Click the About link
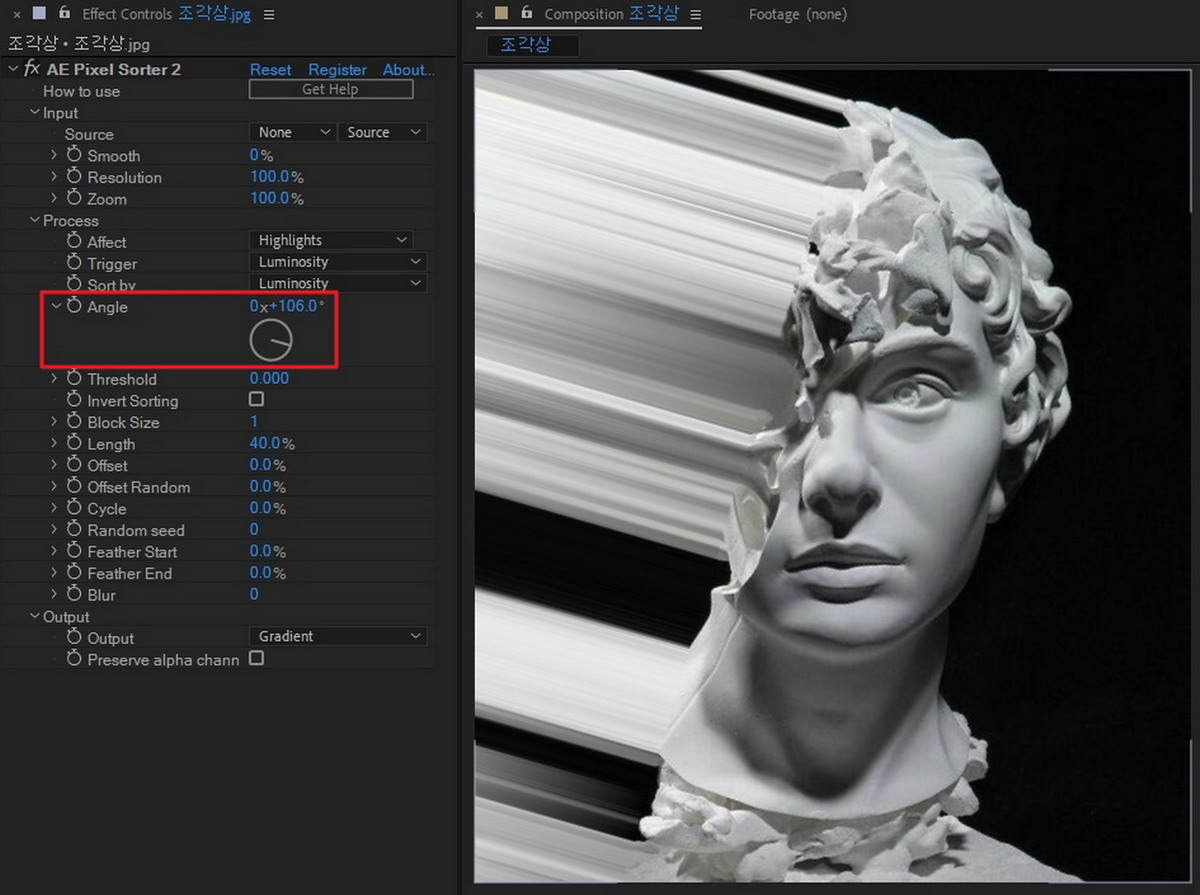The width and height of the screenshot is (1200, 895). click(x=408, y=69)
